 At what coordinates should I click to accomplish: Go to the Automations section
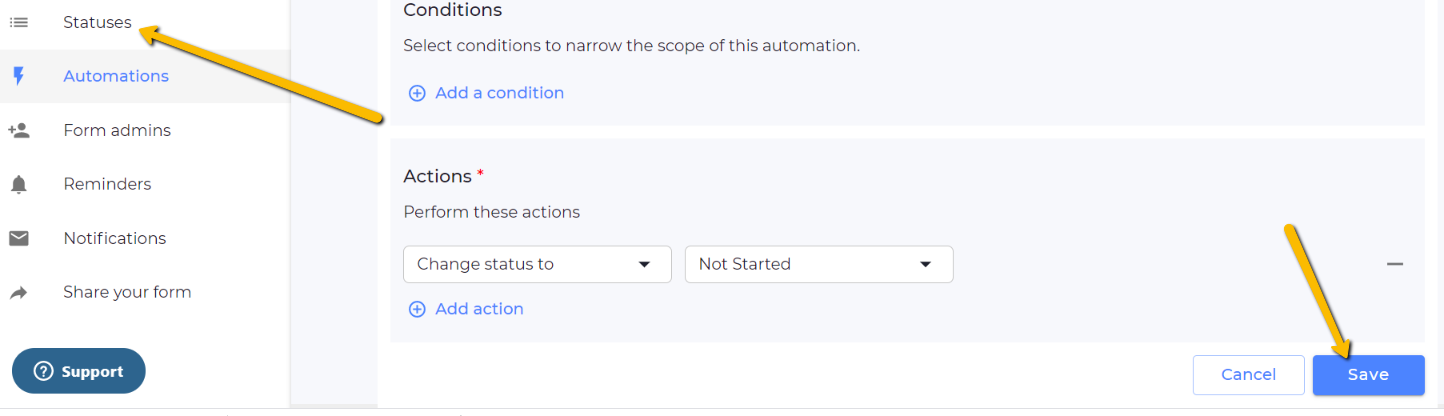pyautogui.click(x=116, y=76)
